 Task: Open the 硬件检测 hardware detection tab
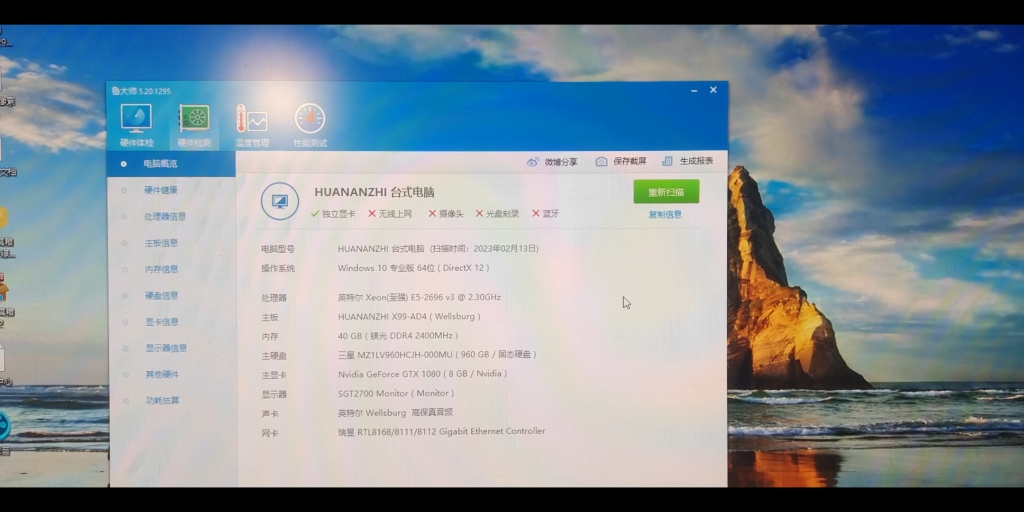pyautogui.click(x=195, y=125)
